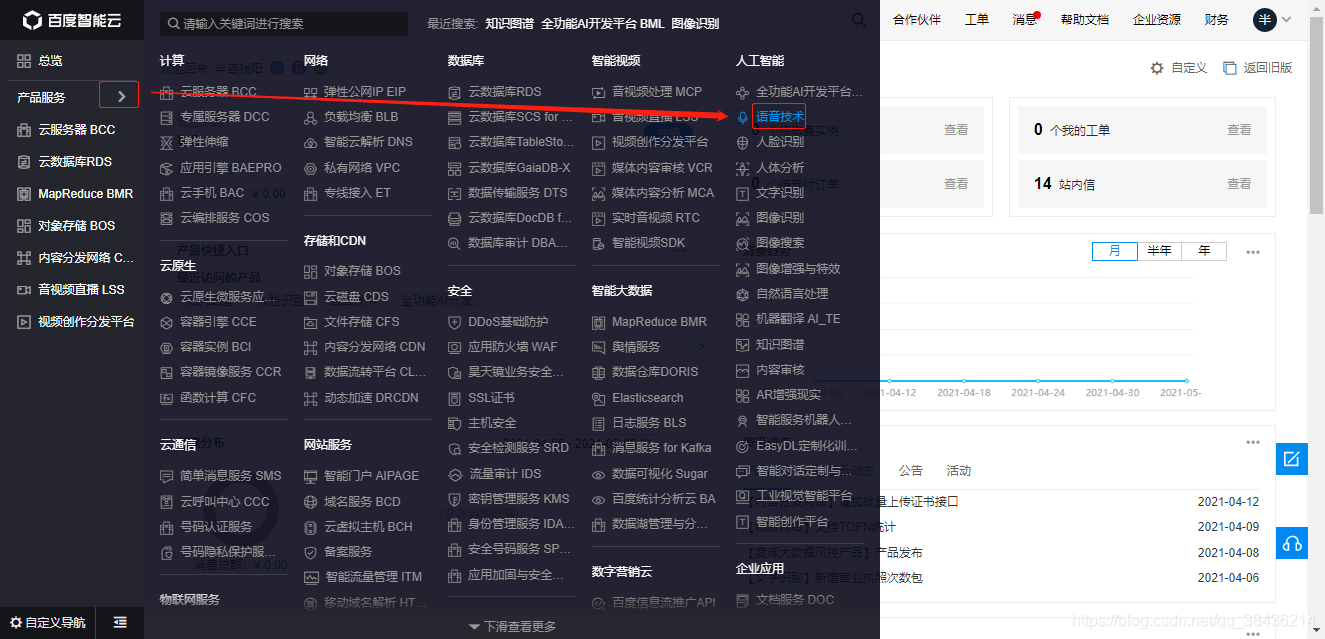Open the chart card three-dot menu
Screen dimensions: 1325x639
tap(1253, 252)
